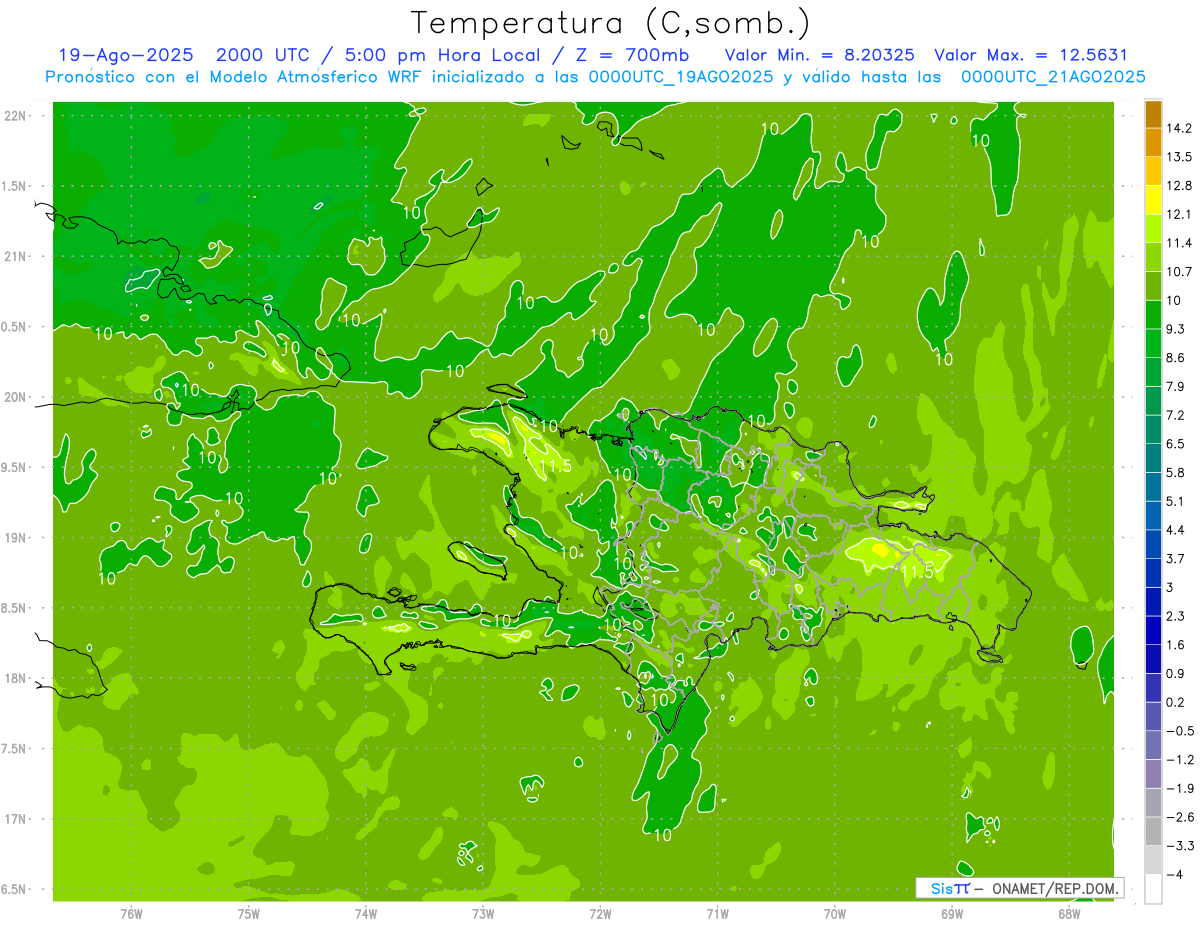Click the '12.8' colorbar label
This screenshot has width=1200, height=927.
click(x=1178, y=186)
